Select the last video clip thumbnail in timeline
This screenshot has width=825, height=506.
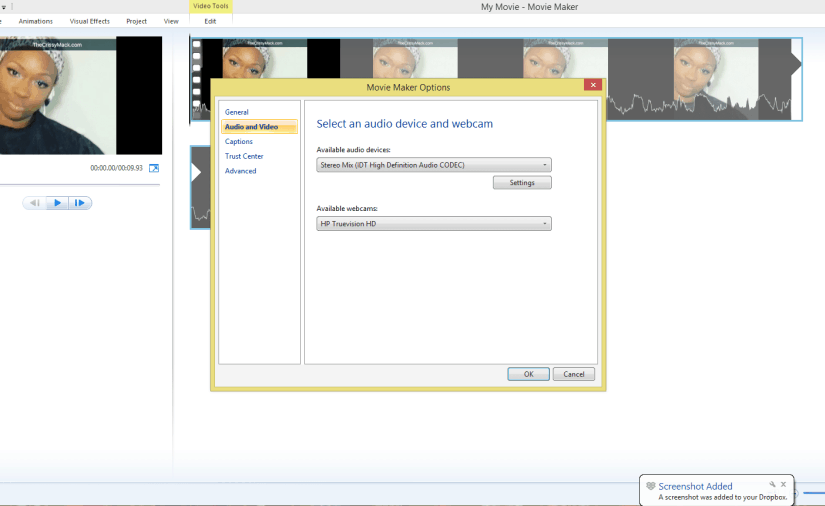[716, 79]
